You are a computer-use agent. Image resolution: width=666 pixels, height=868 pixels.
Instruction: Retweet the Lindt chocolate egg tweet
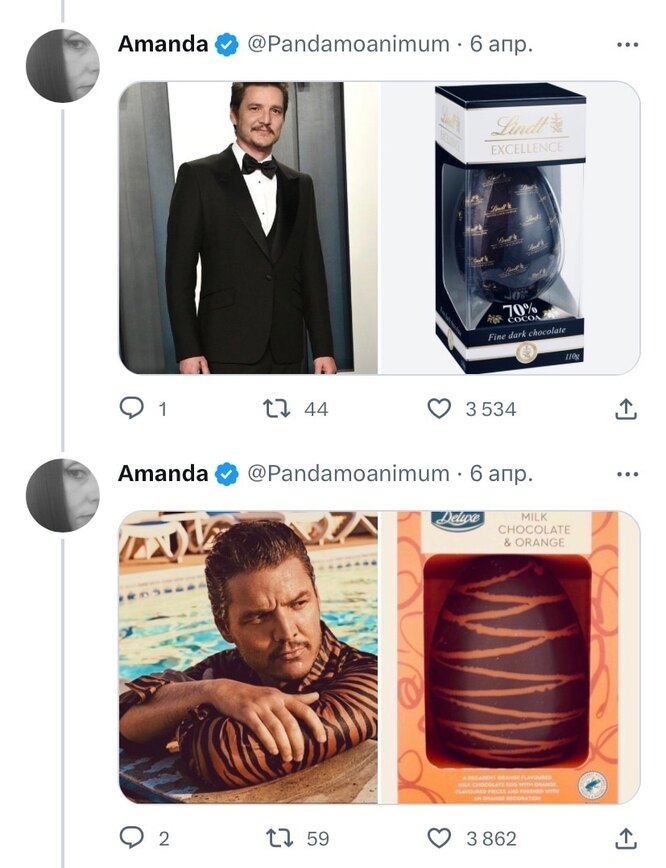(x=275, y=408)
